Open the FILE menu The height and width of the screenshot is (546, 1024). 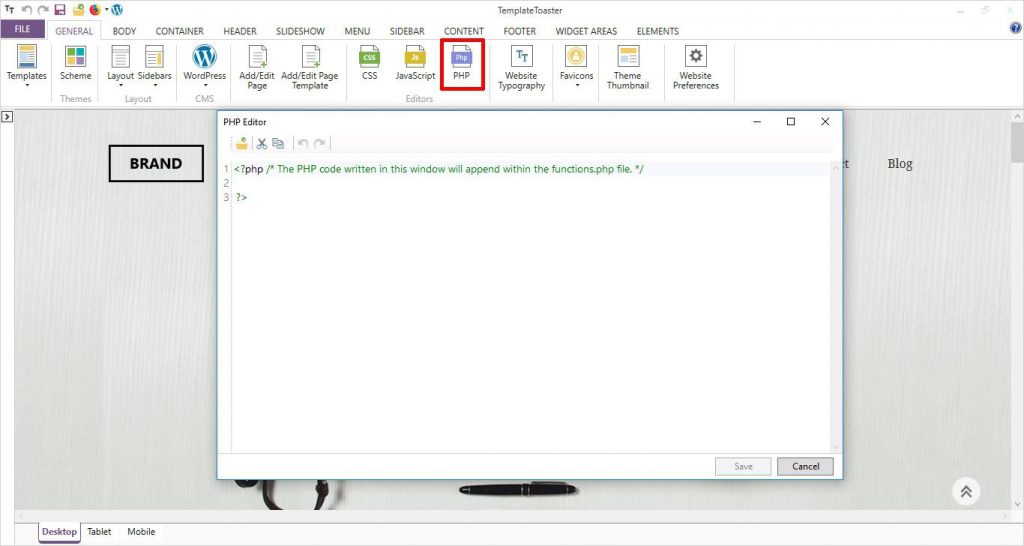tap(22, 29)
